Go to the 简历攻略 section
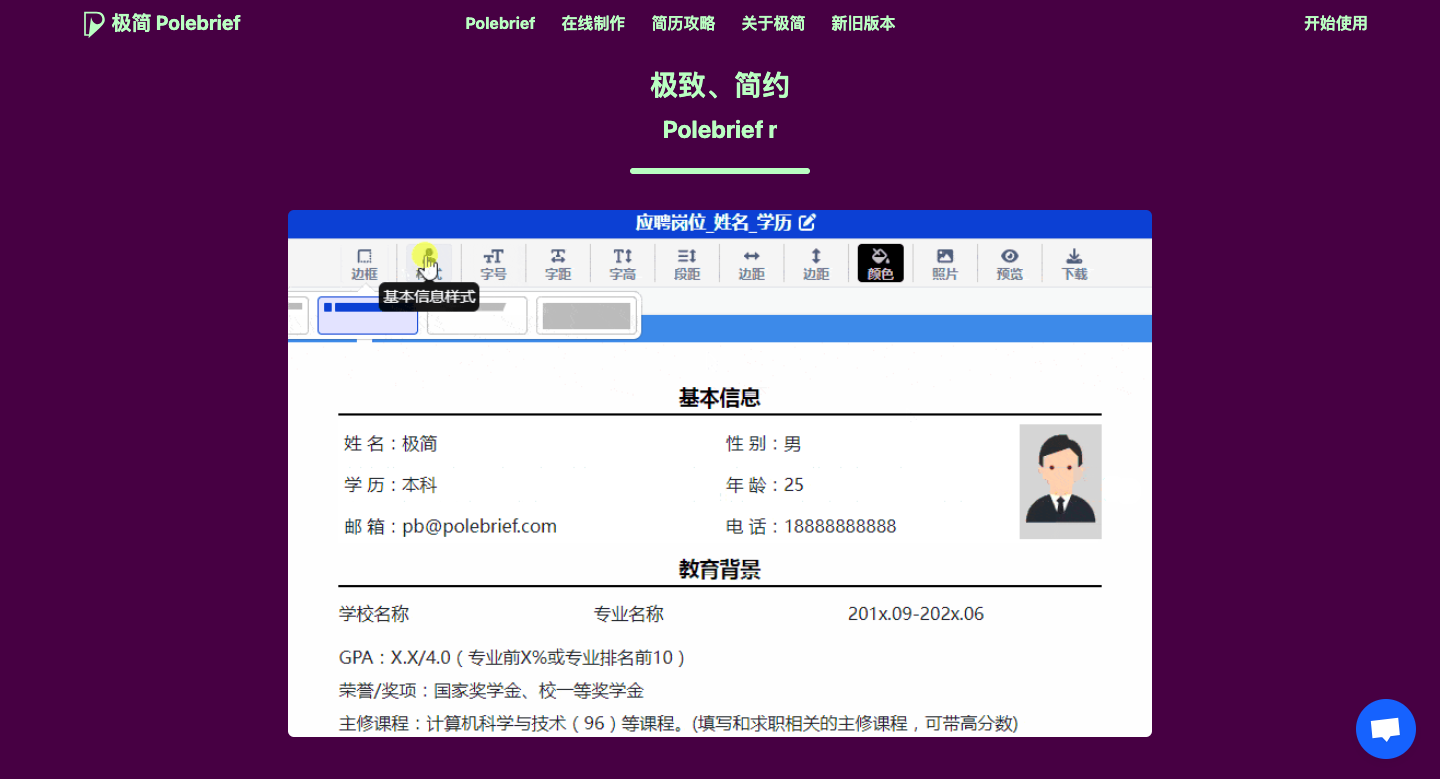 tap(683, 23)
